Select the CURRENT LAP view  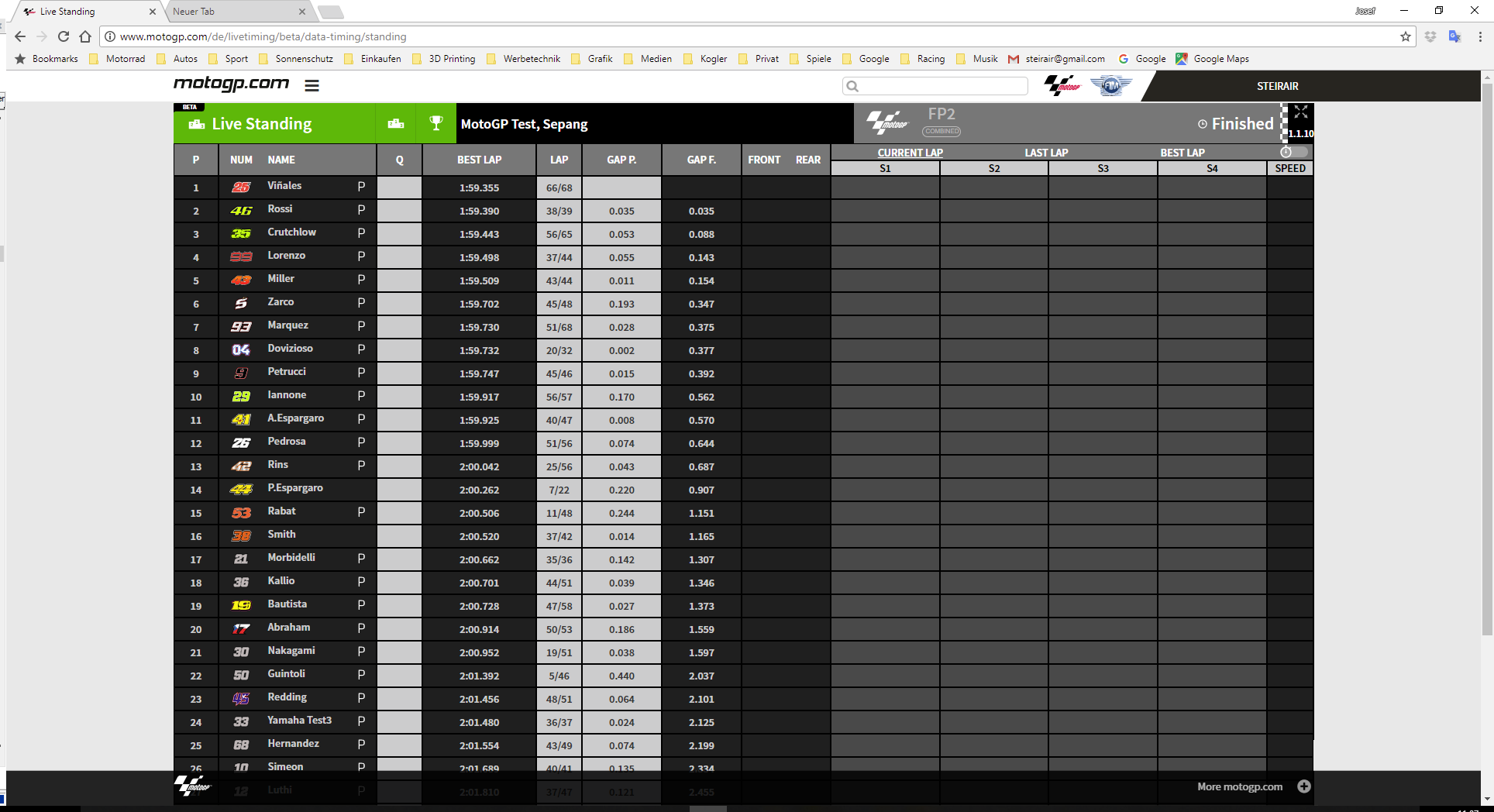[910, 153]
